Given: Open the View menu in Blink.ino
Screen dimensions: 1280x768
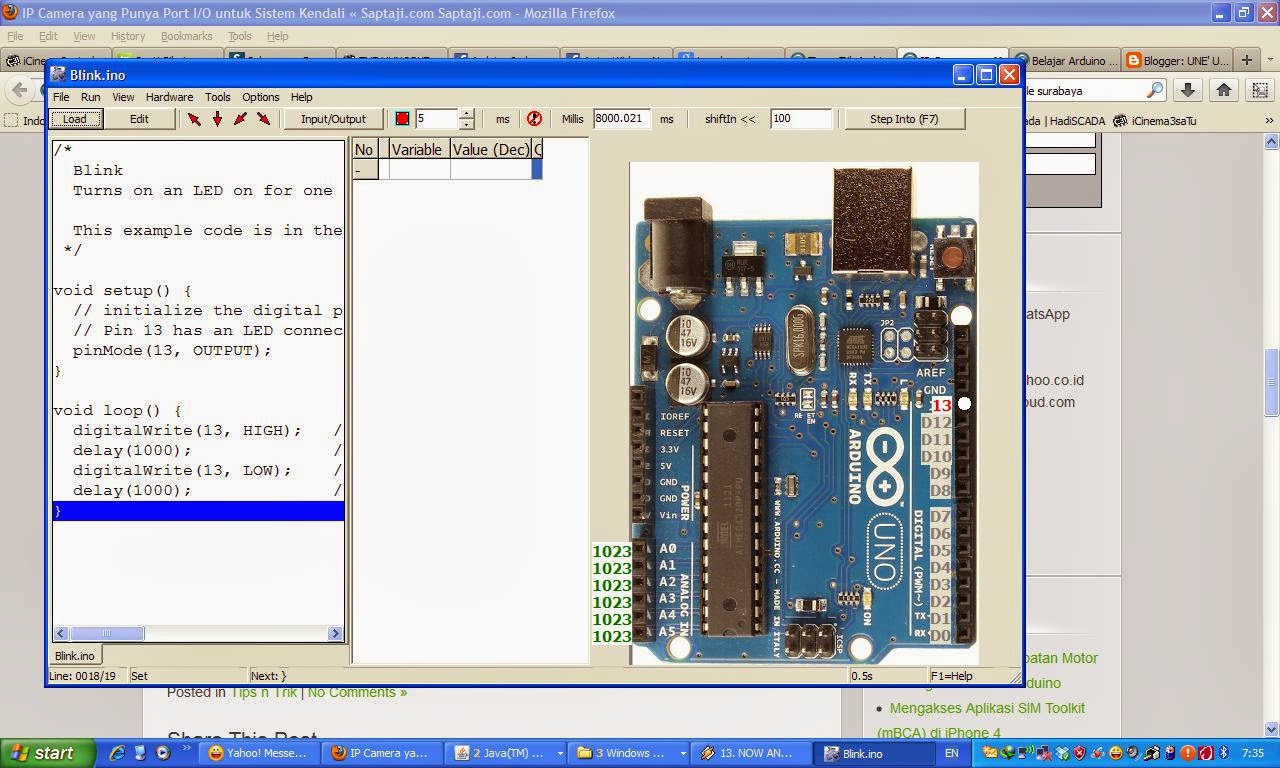Looking at the screenshot, I should pyautogui.click(x=123, y=97).
